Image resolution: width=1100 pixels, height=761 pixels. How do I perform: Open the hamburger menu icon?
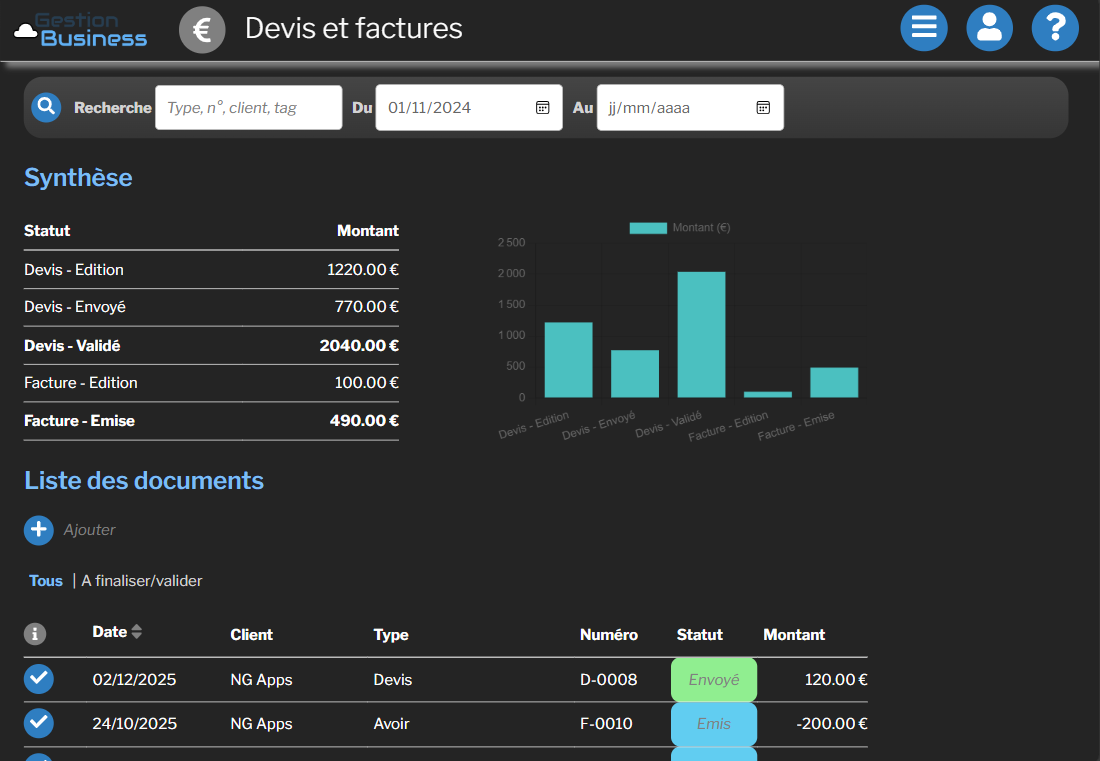924,28
